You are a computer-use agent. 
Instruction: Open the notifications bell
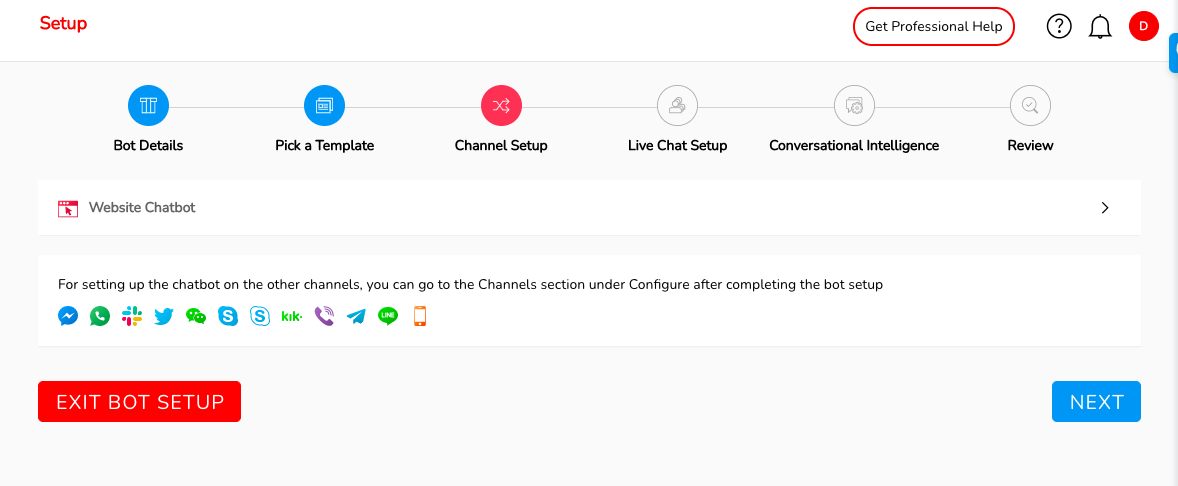1100,27
